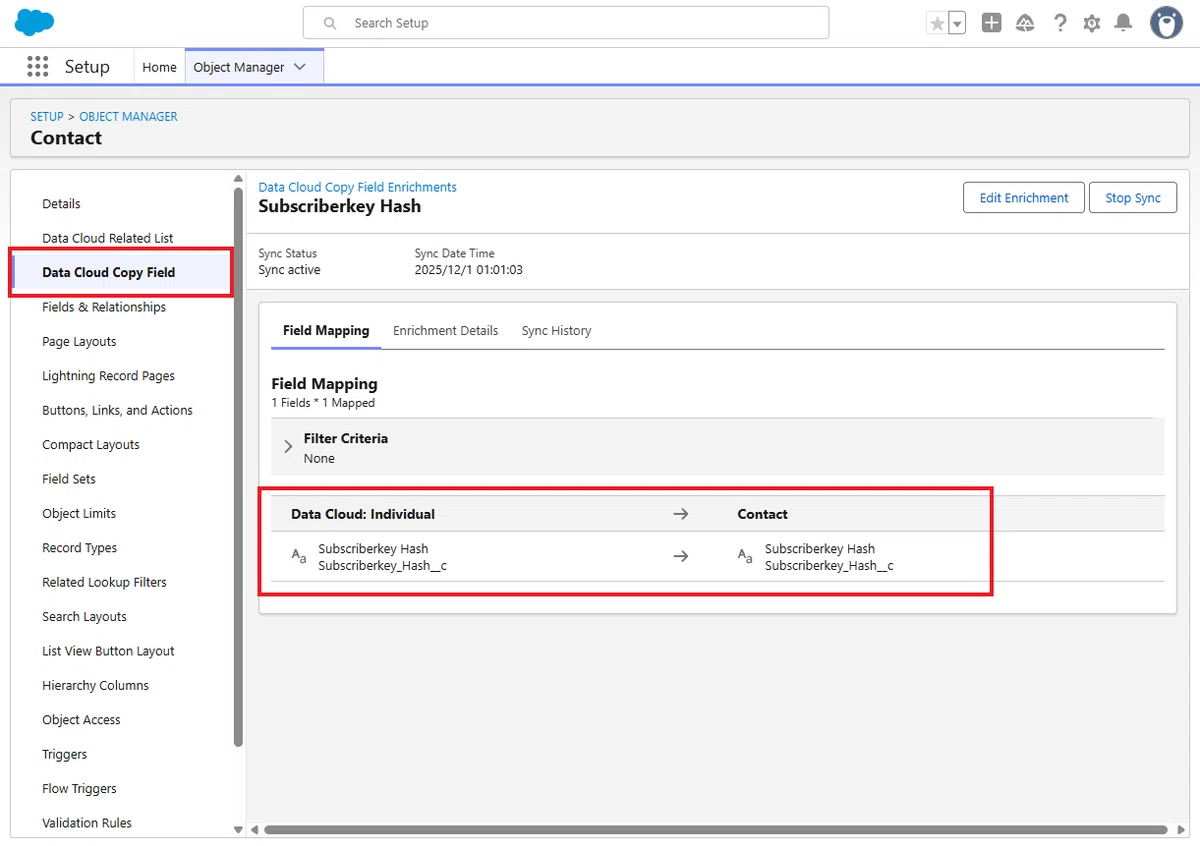1200x846 pixels.
Task: Open Triggers in sidebar
Action: (x=64, y=755)
